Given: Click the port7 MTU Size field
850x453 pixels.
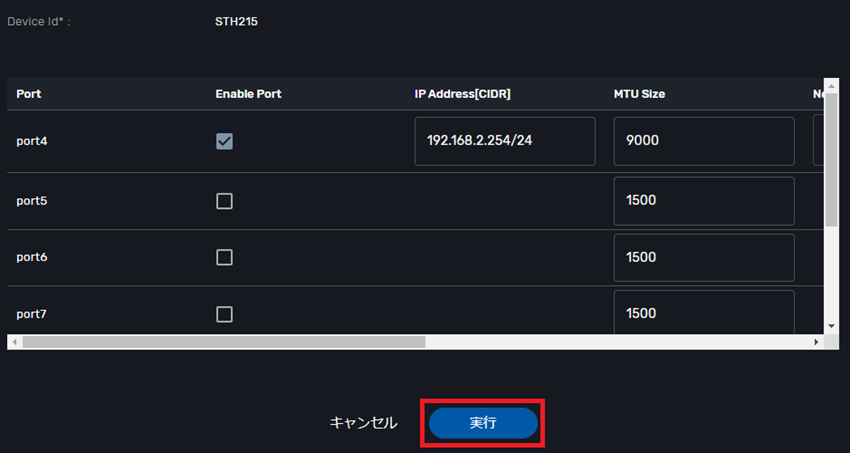Looking at the screenshot, I should (703, 312).
